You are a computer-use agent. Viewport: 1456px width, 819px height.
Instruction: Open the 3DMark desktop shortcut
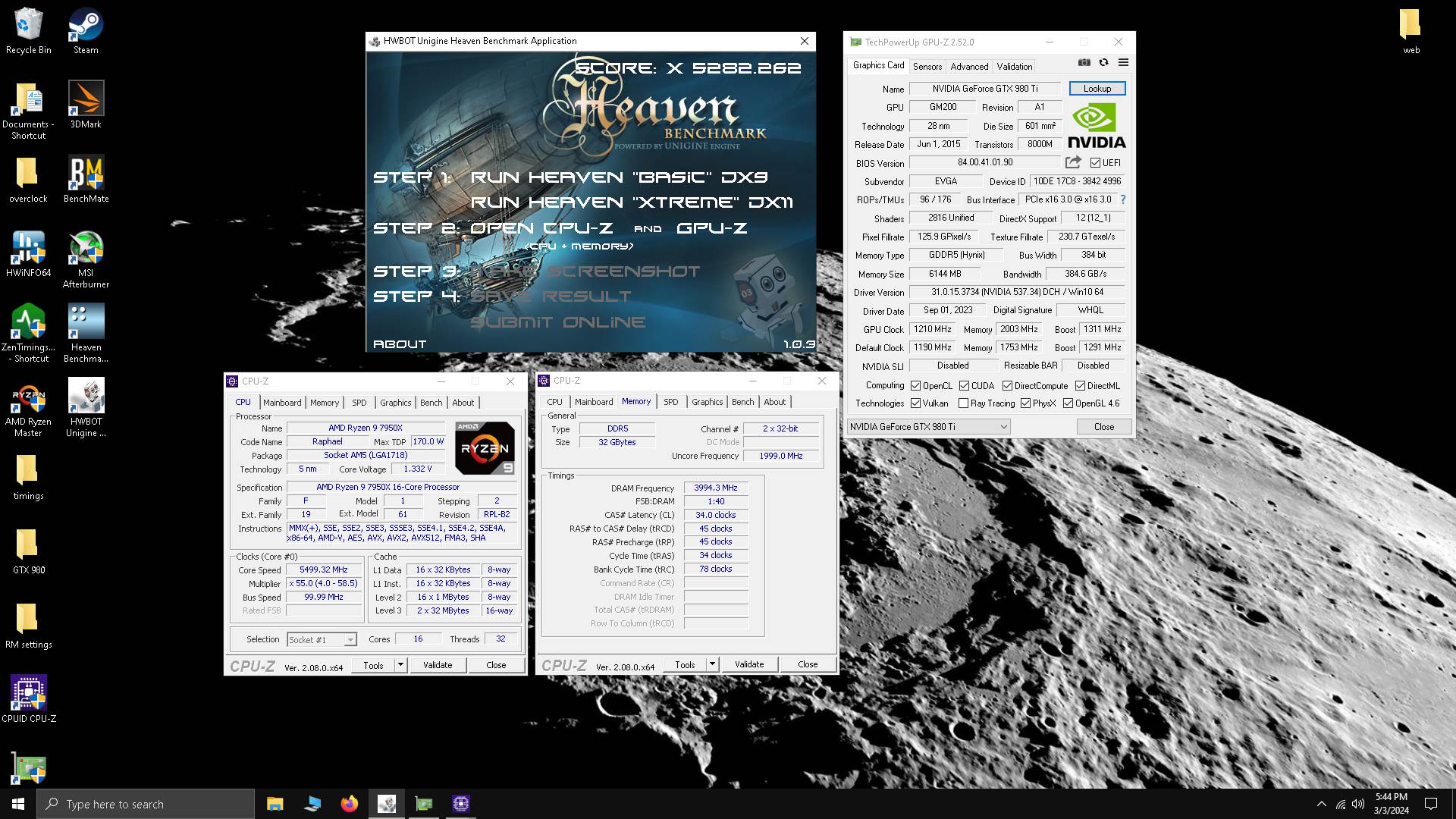pyautogui.click(x=86, y=105)
